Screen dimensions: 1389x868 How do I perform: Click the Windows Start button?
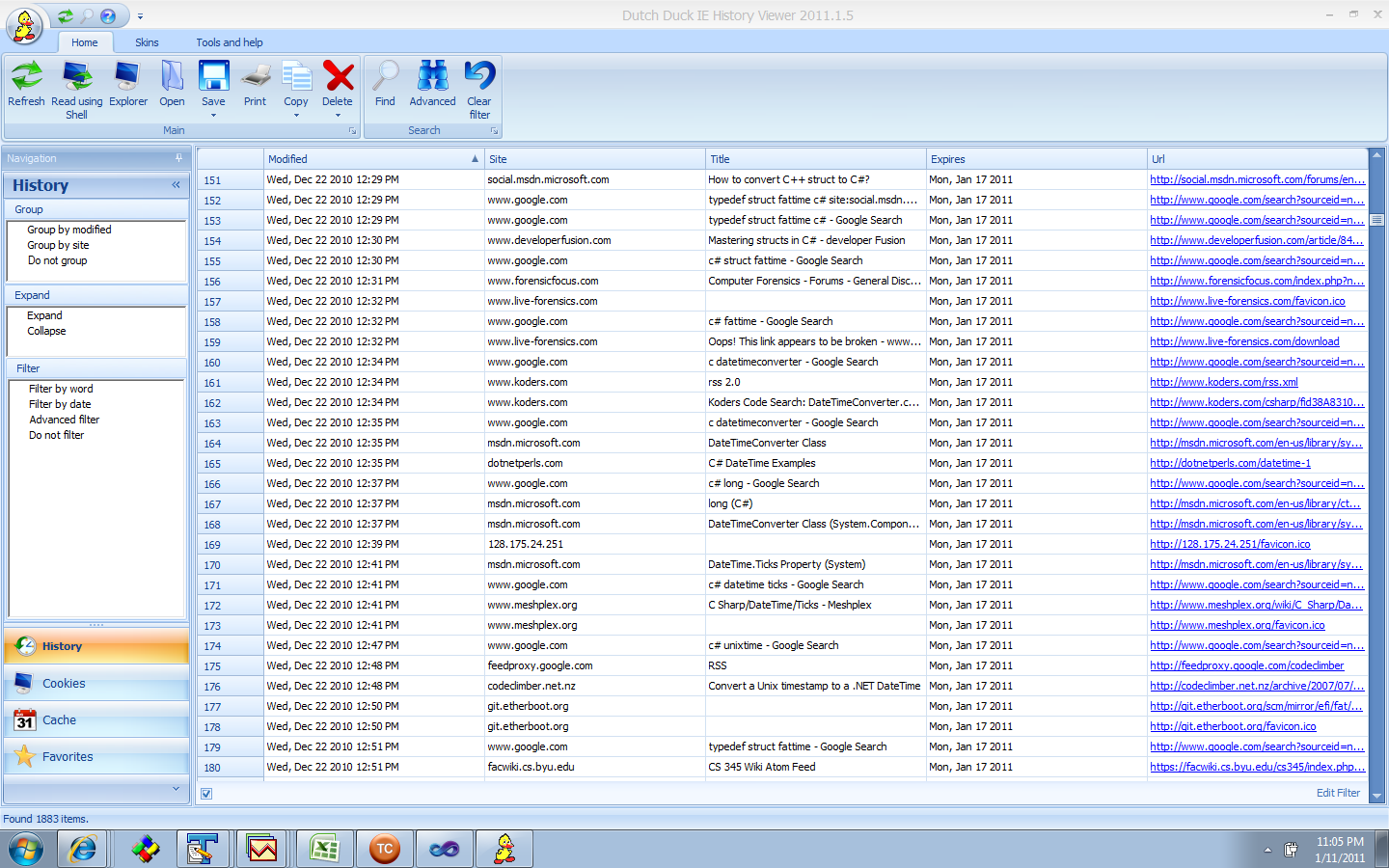26,850
